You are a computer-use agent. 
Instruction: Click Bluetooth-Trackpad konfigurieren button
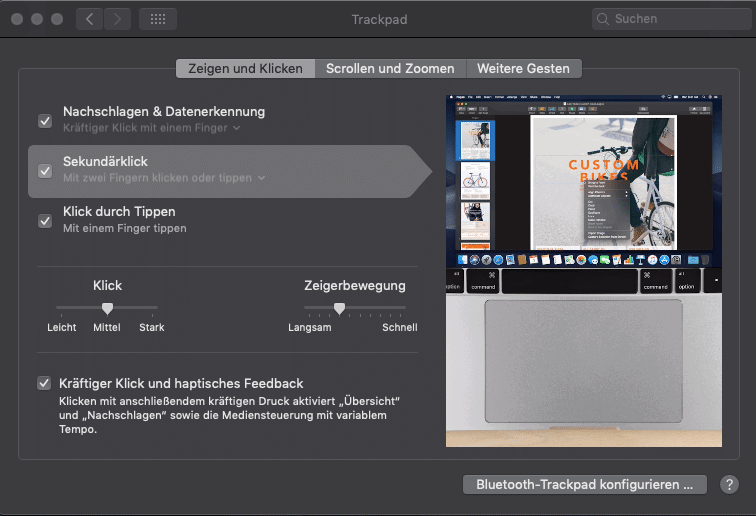point(584,485)
